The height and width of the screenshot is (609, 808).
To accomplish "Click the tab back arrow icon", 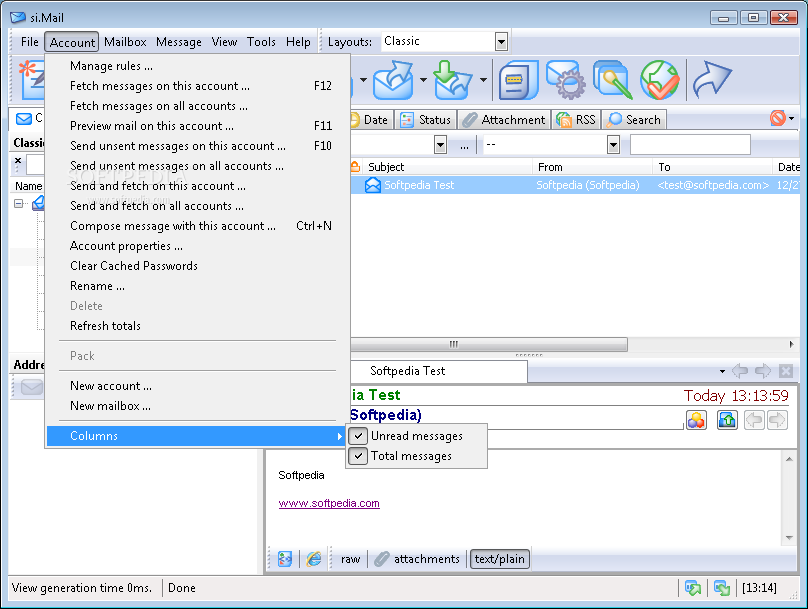I will click(x=740, y=371).
